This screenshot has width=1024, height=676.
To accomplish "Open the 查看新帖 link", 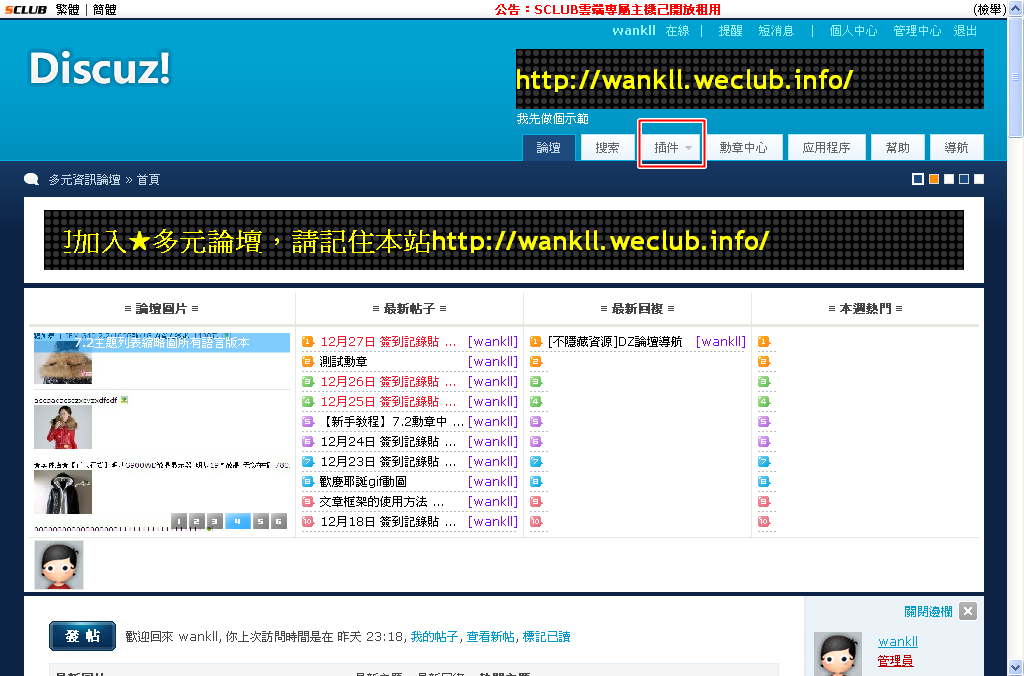I will coord(490,636).
